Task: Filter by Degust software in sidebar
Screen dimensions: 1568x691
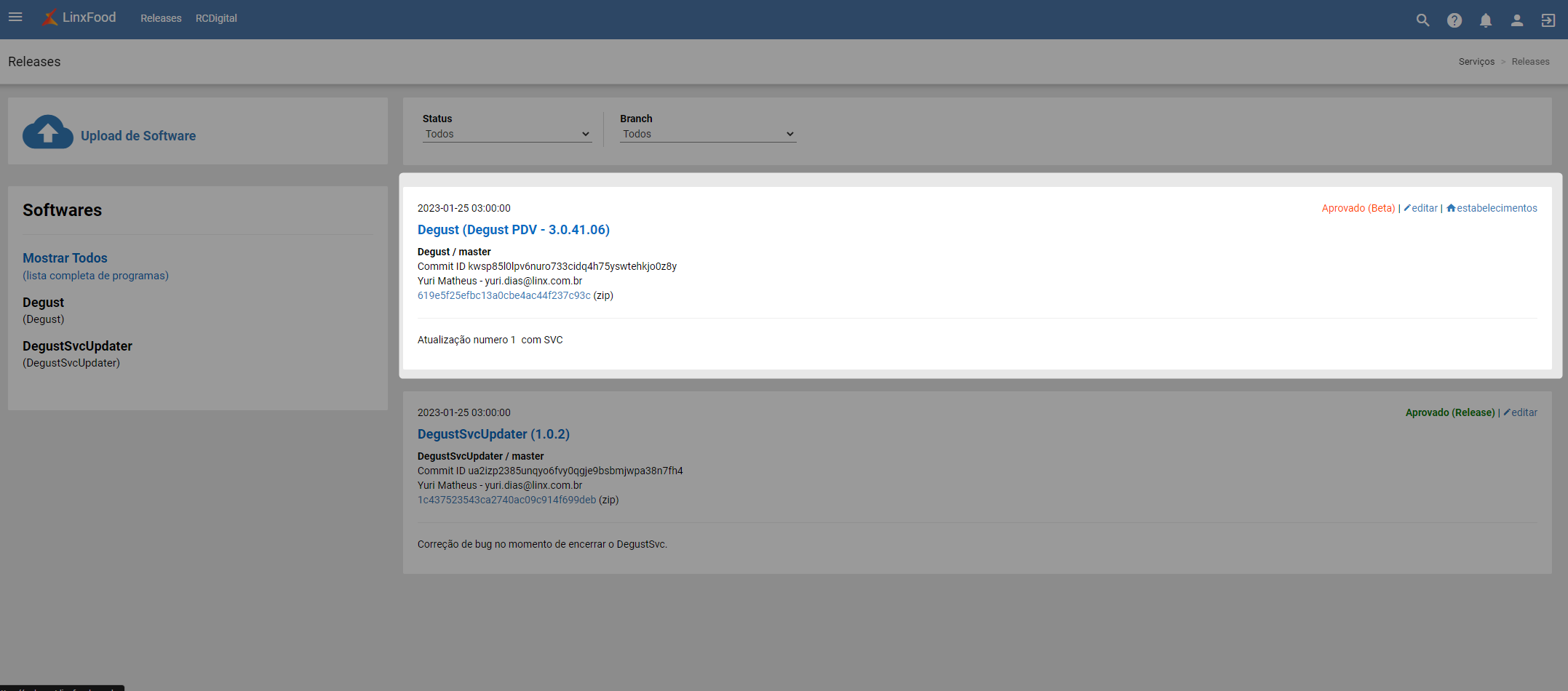Action: pyautogui.click(x=43, y=303)
